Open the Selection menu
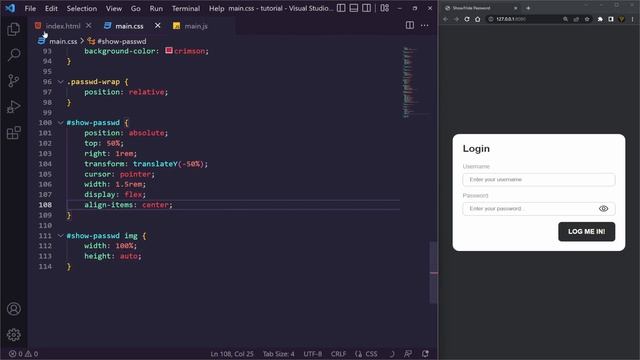Screen dimensions: 640x360 coord(82,8)
